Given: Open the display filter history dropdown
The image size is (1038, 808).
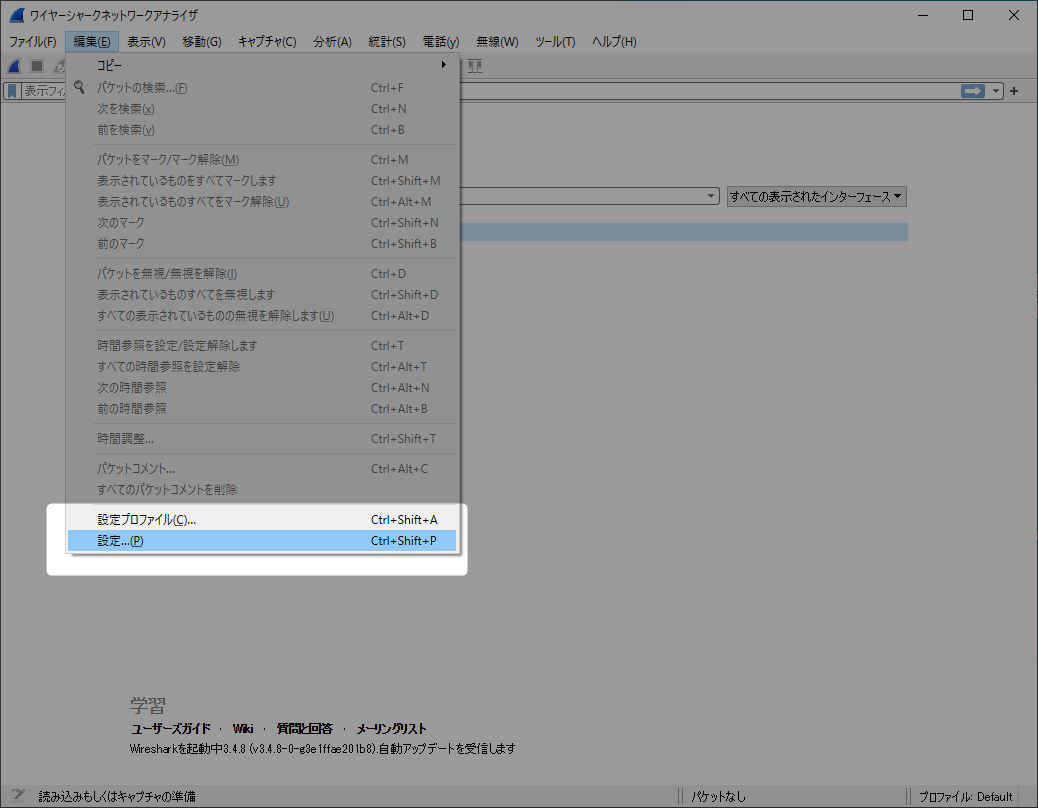Looking at the screenshot, I should coord(996,91).
